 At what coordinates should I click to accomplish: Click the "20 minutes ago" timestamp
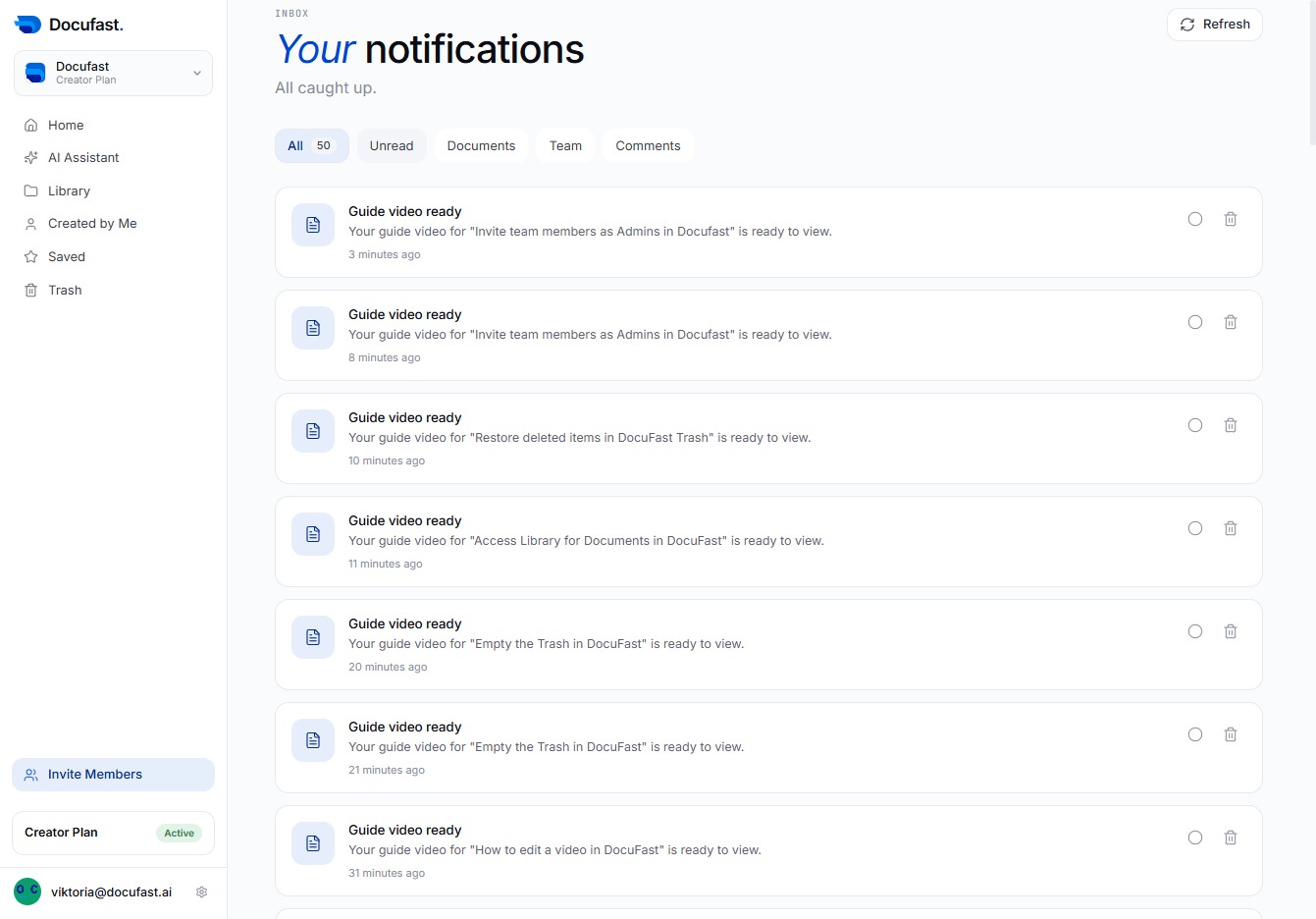click(388, 668)
